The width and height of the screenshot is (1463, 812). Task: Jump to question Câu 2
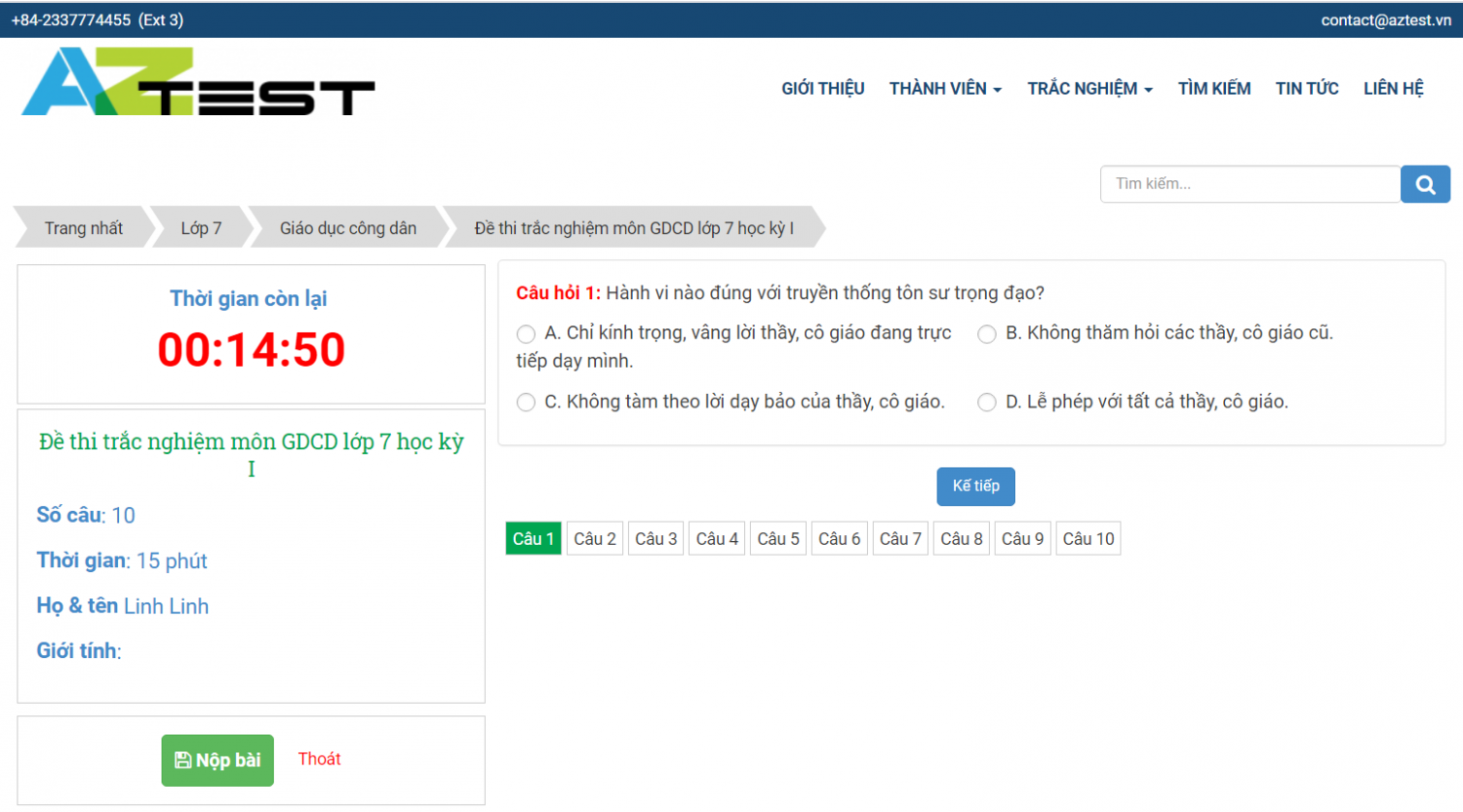pos(595,539)
